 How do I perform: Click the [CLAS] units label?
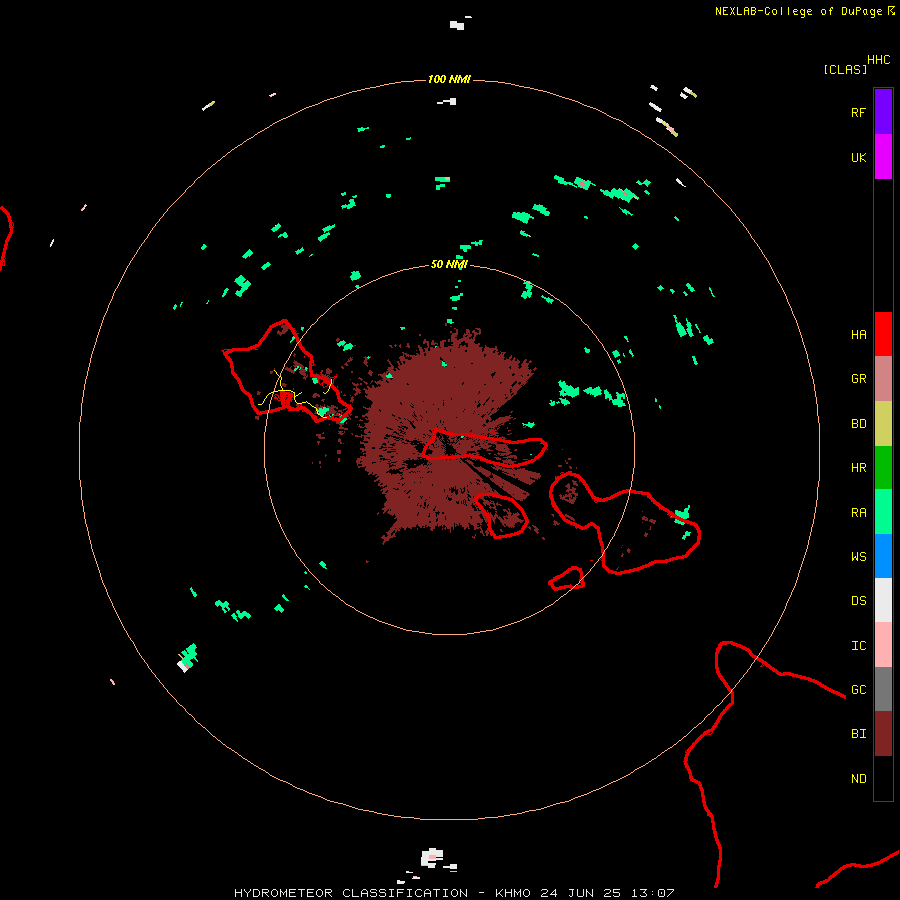(x=845, y=69)
